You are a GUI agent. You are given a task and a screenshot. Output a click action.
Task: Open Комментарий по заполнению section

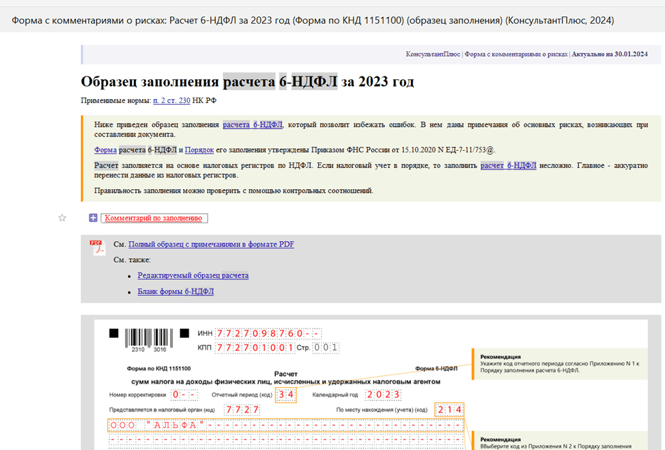(x=154, y=217)
